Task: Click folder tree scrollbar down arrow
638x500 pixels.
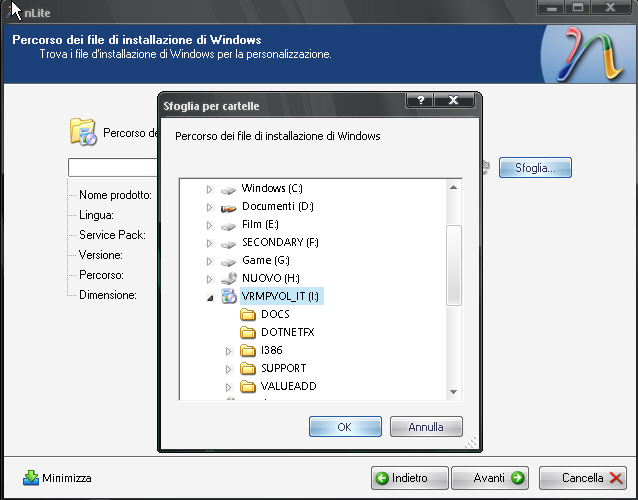Action: point(454,392)
